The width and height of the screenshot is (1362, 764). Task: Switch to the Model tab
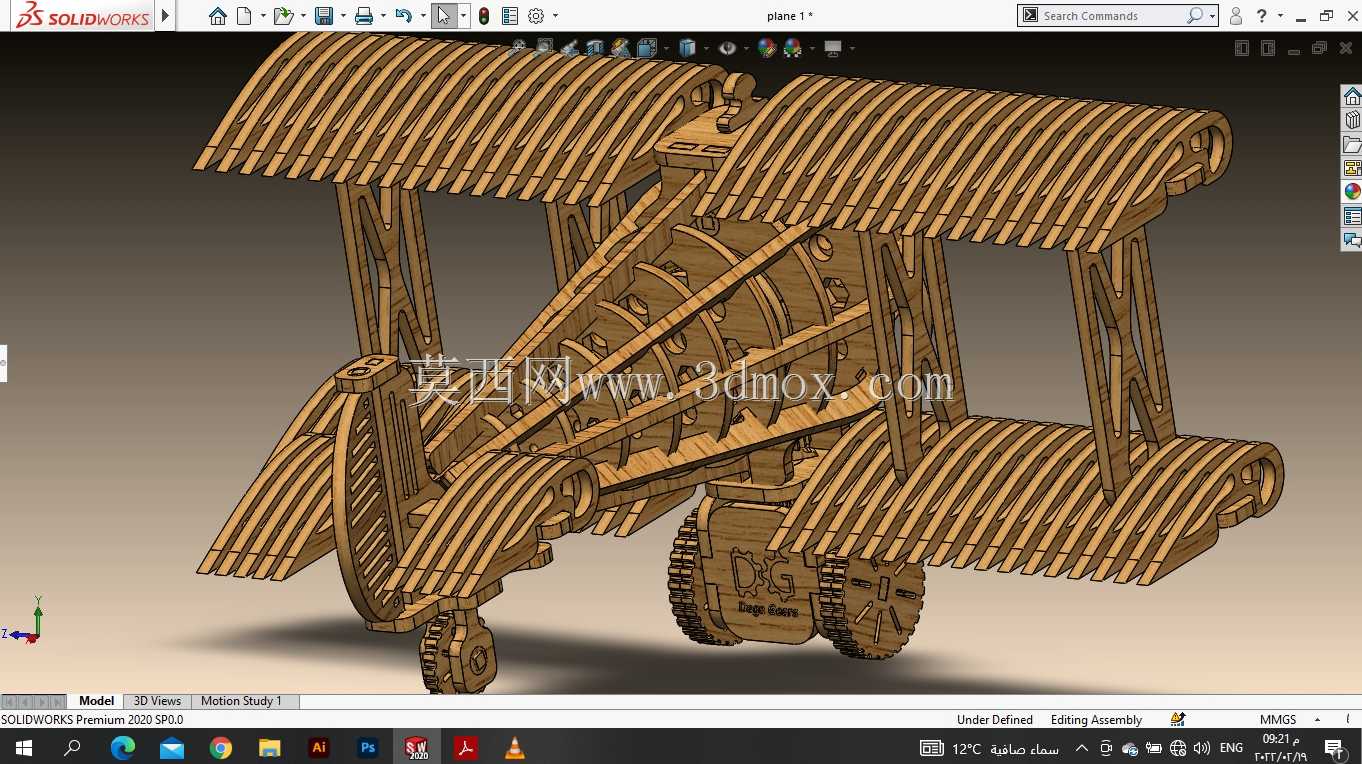(x=97, y=701)
